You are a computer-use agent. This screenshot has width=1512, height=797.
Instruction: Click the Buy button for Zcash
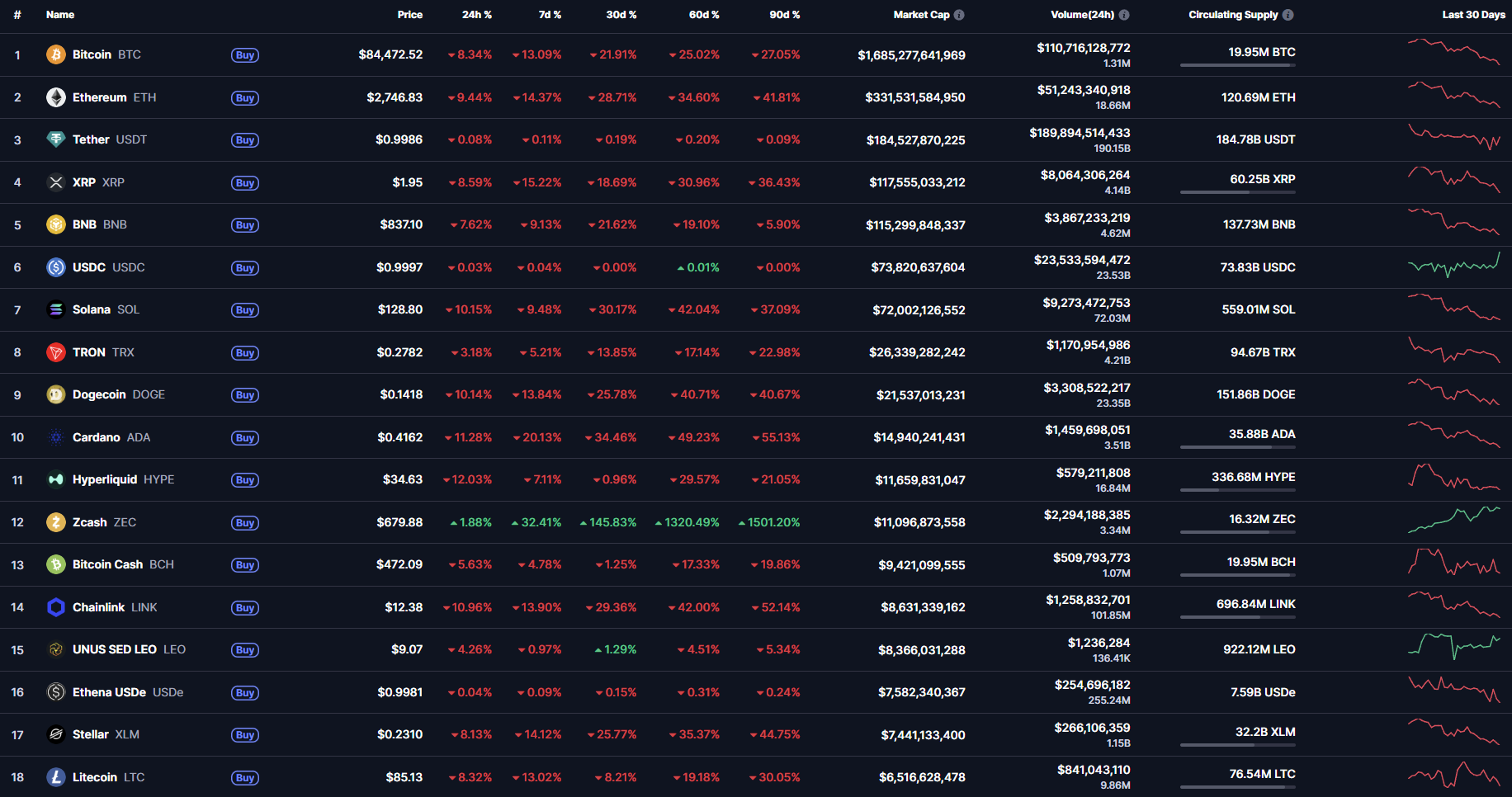click(245, 523)
